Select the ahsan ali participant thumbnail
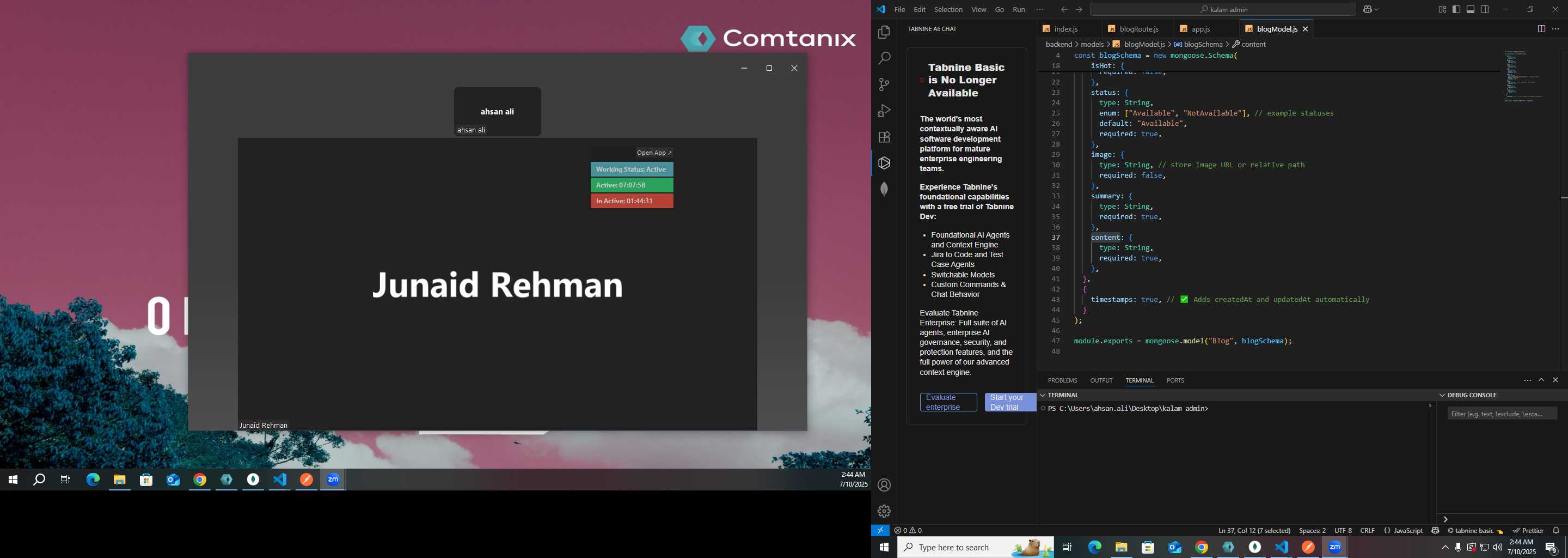1568x558 pixels. [497, 112]
